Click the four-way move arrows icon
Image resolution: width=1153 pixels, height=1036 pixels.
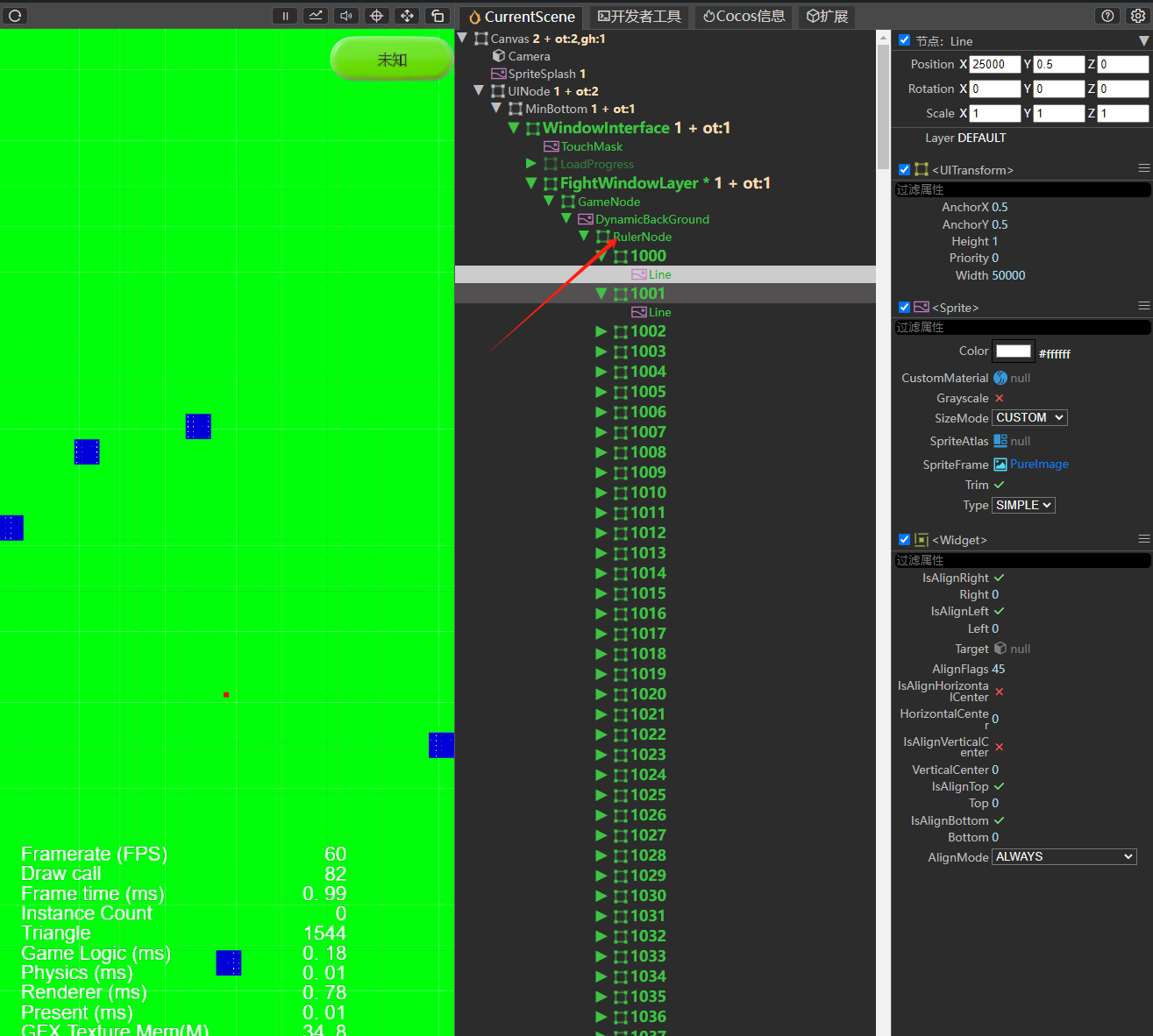point(407,16)
